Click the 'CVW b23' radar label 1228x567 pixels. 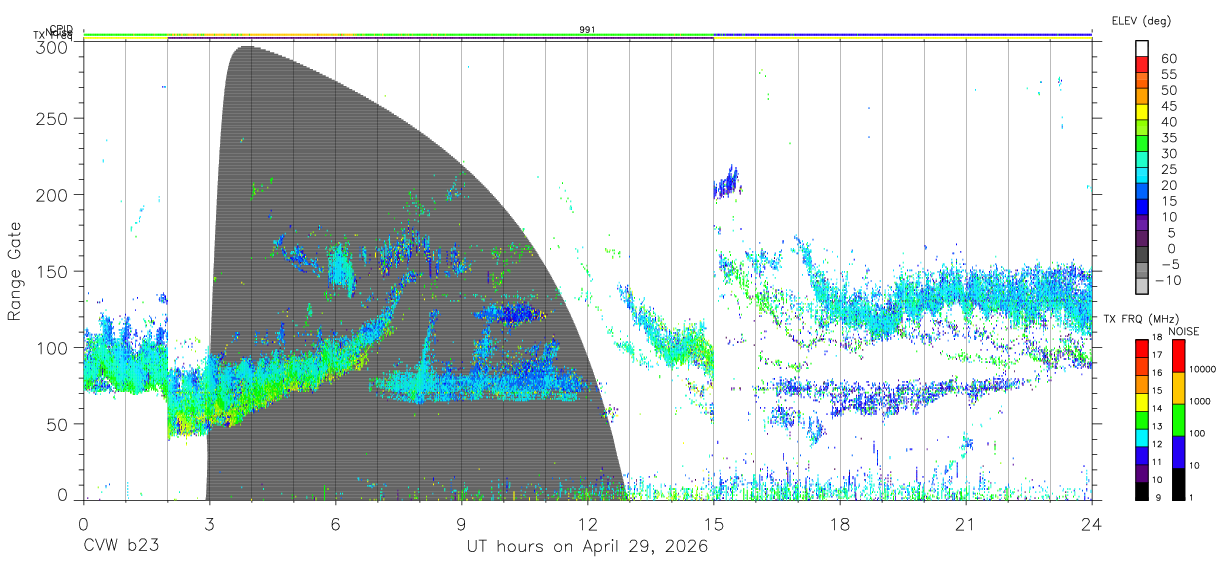pos(119,546)
